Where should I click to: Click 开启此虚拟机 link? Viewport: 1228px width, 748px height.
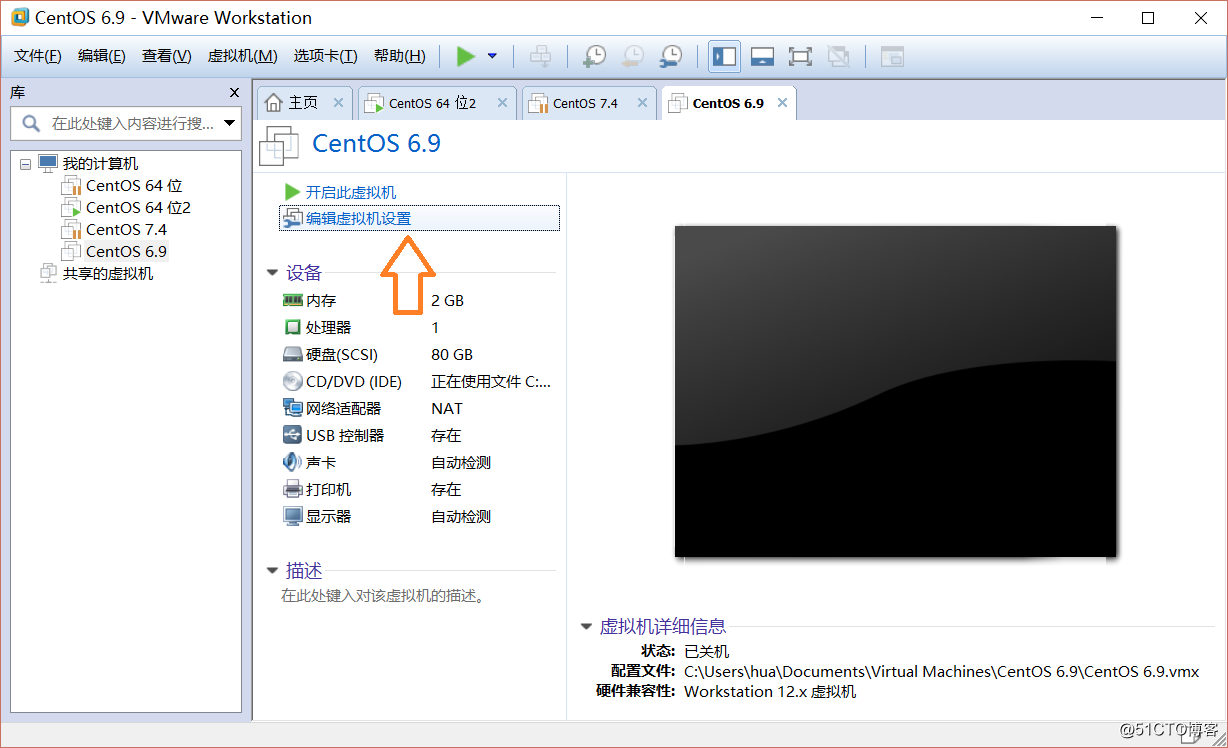pyautogui.click(x=351, y=192)
